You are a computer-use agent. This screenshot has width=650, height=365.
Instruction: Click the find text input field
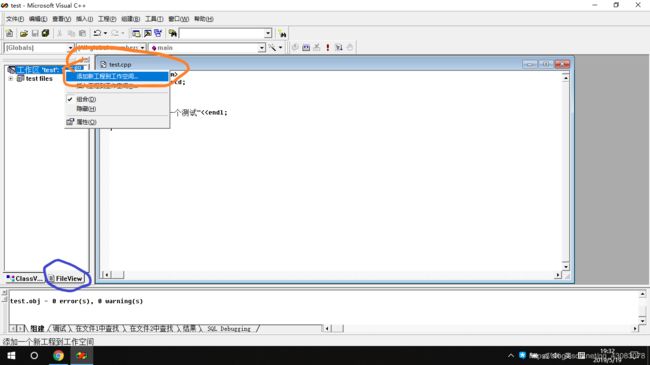pyautogui.click(x=222, y=34)
